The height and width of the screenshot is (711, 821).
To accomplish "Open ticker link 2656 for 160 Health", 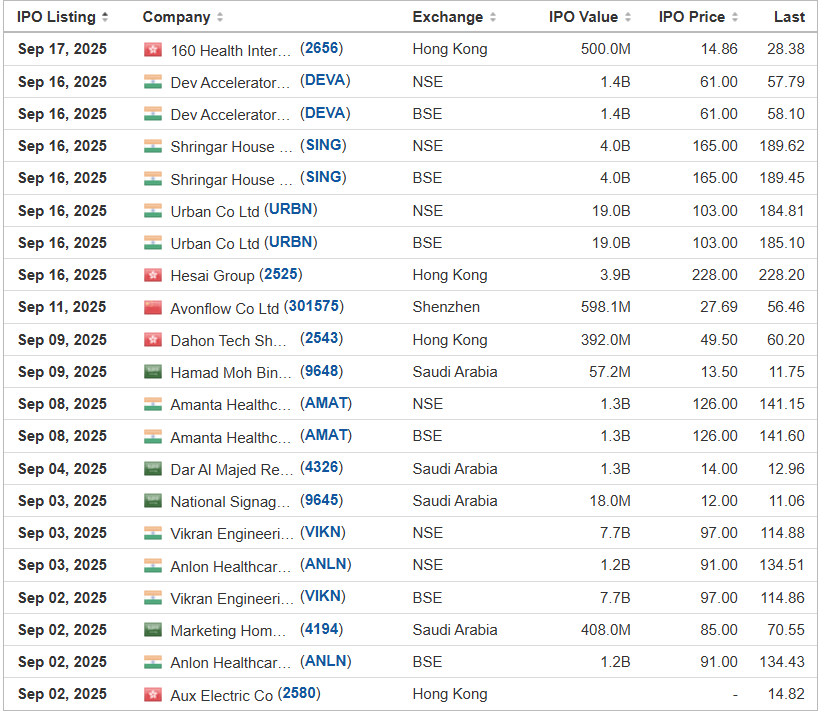I will [x=321, y=48].
